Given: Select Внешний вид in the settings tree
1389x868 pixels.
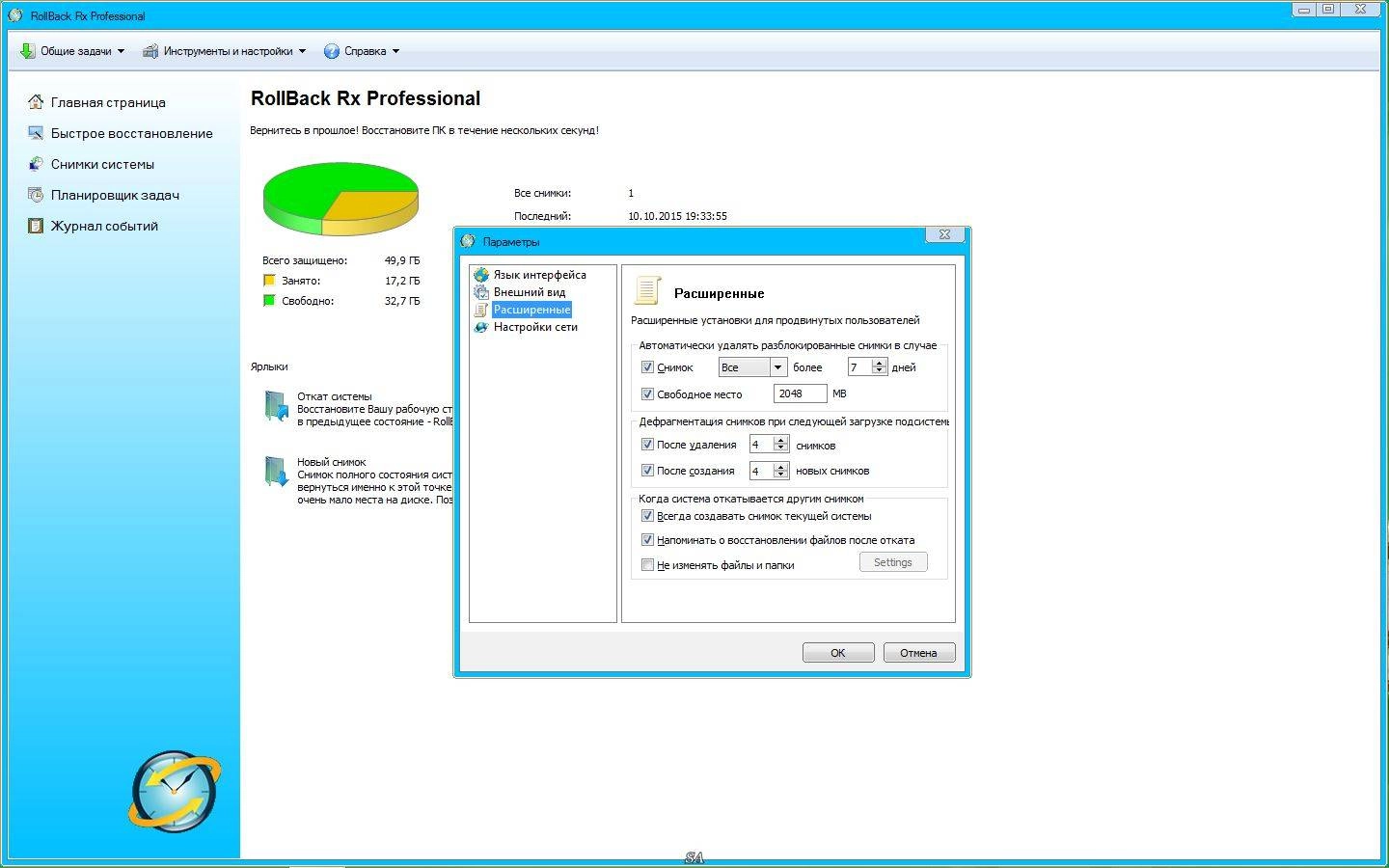Looking at the screenshot, I should (x=530, y=292).
